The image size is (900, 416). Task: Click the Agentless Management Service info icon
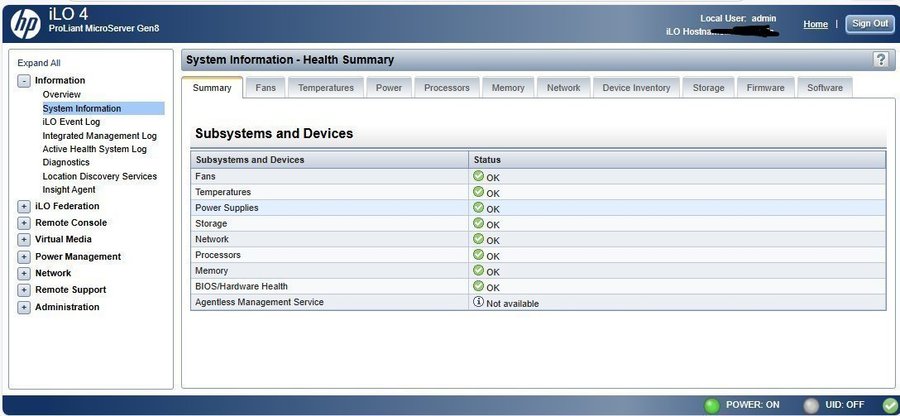[x=478, y=302]
